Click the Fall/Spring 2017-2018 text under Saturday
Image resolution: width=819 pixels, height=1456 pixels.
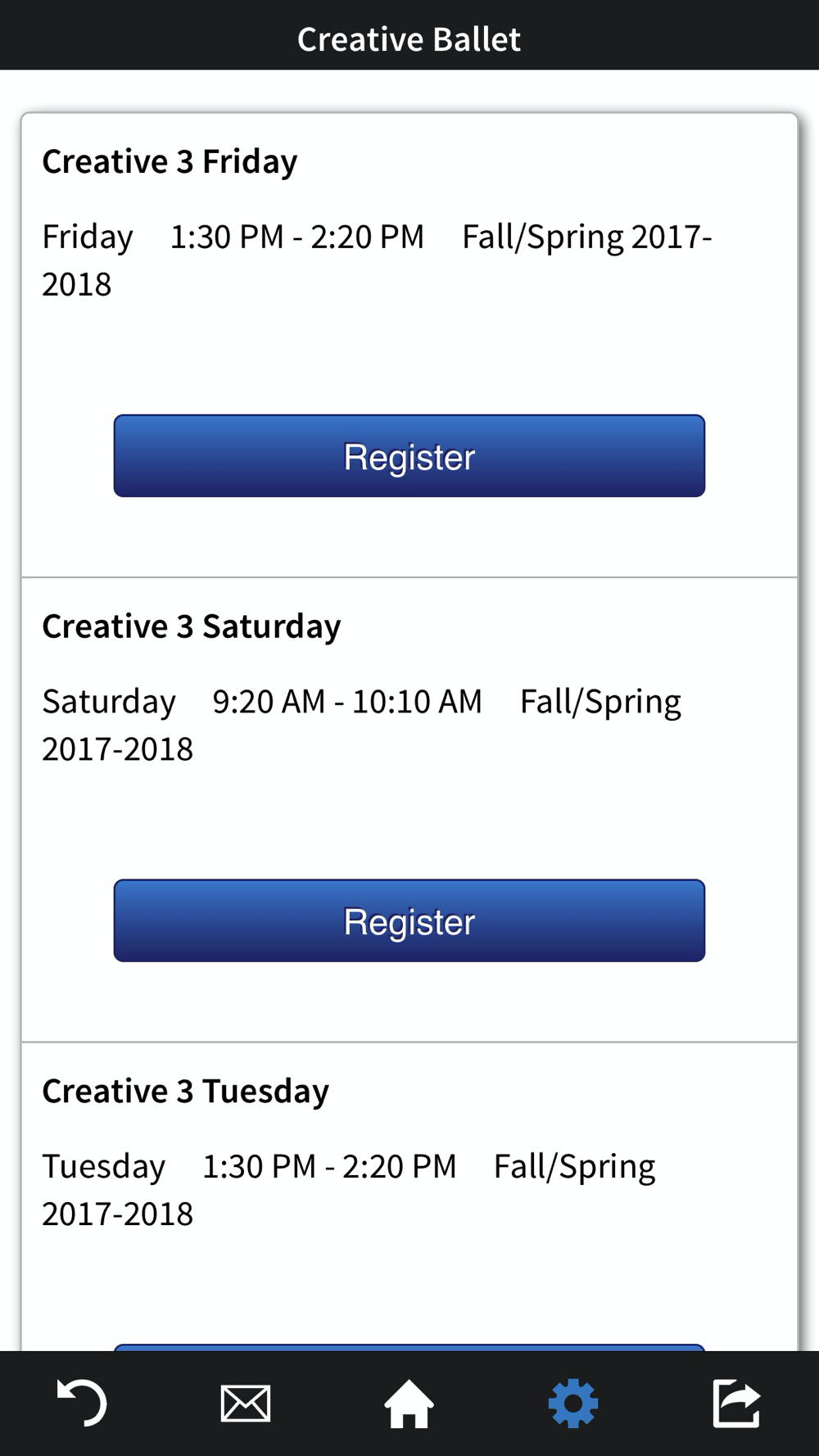tap(600, 702)
